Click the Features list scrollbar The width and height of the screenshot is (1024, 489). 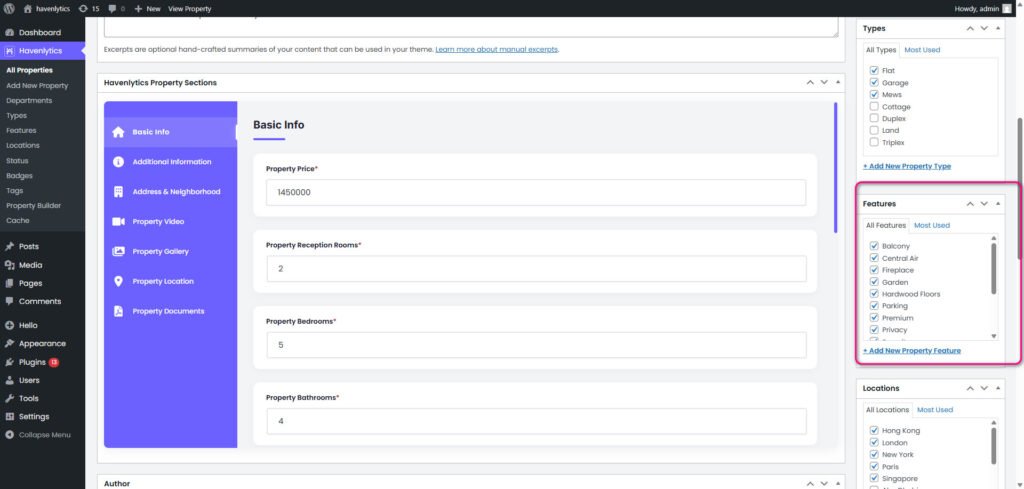coord(993,270)
